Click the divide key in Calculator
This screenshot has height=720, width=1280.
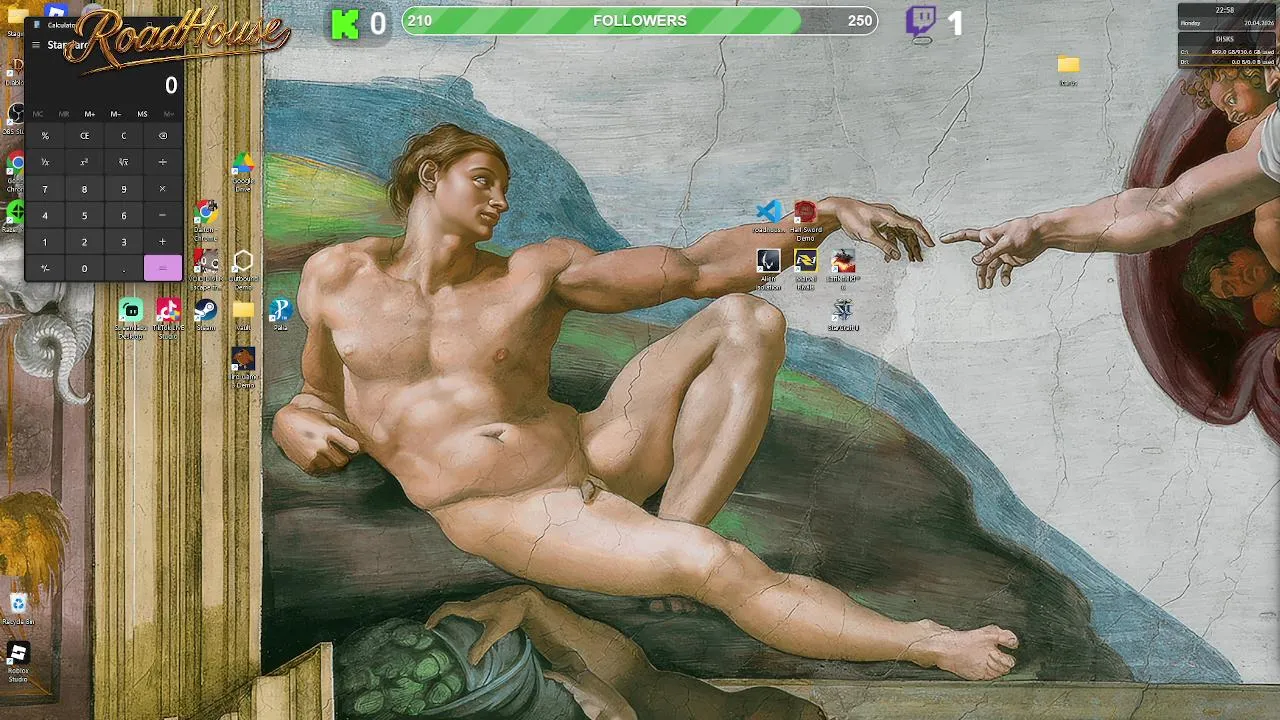[x=163, y=162]
